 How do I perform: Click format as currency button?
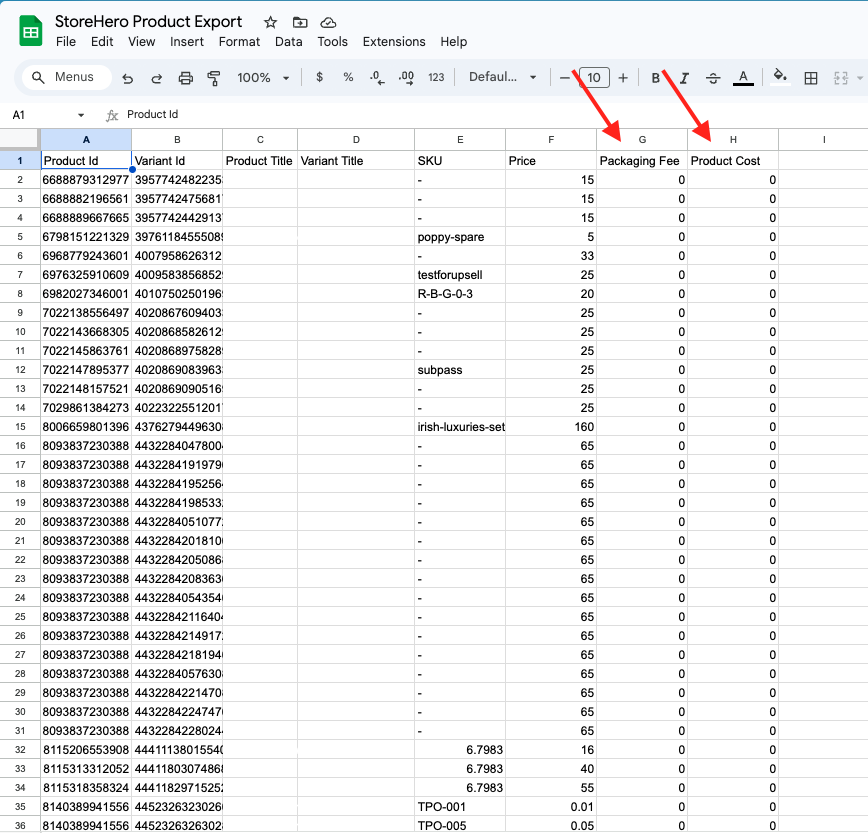coord(319,78)
